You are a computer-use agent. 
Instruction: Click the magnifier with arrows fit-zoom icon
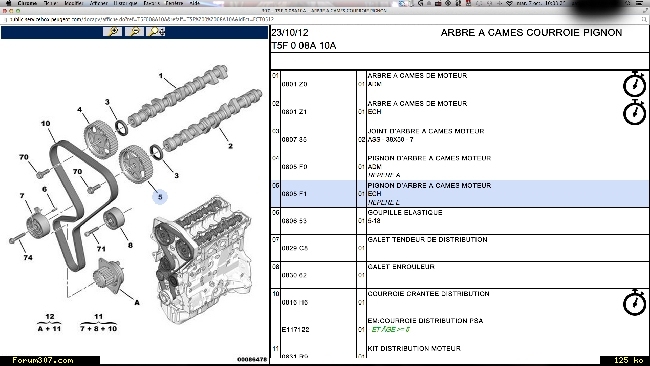[x=156, y=32]
